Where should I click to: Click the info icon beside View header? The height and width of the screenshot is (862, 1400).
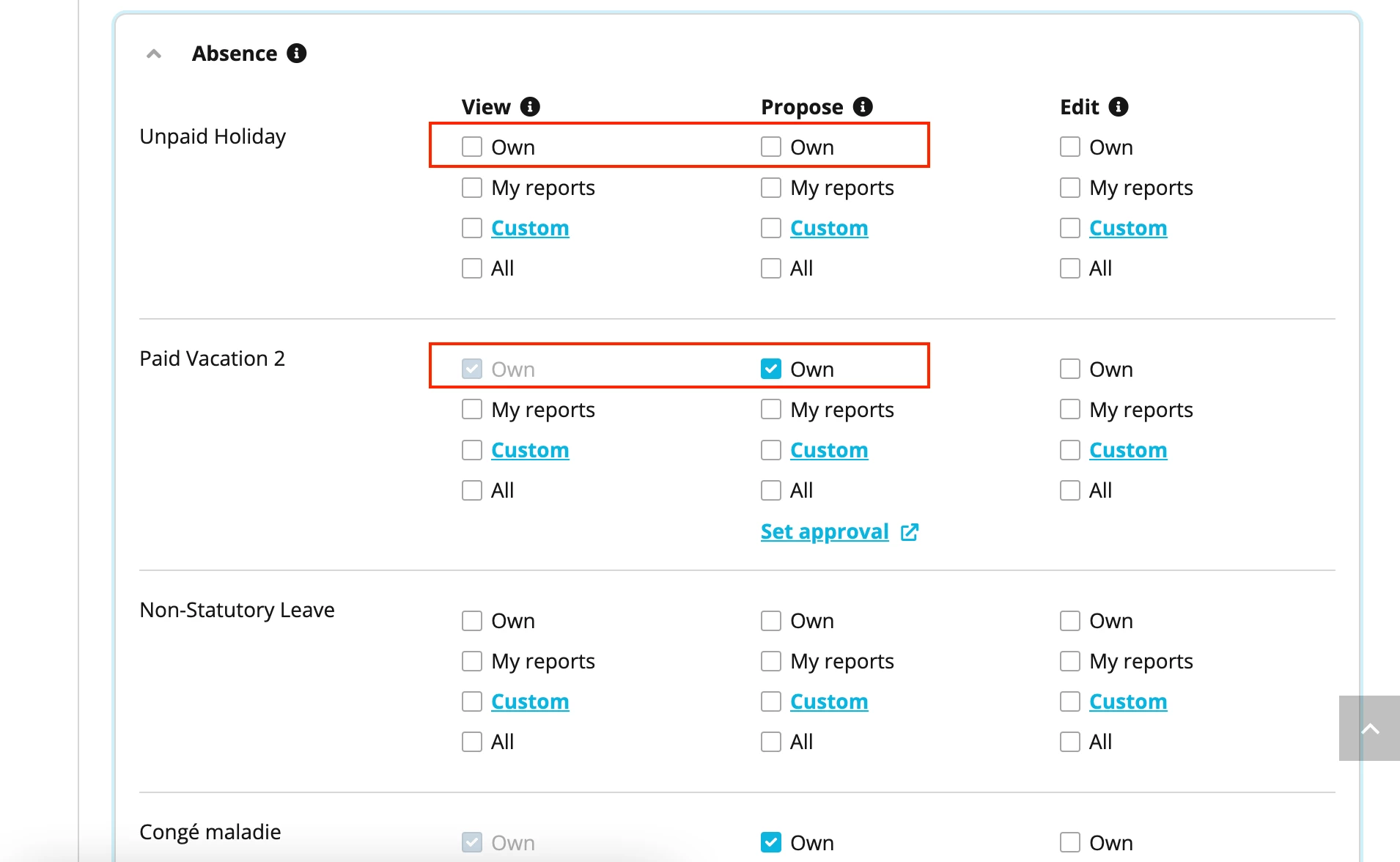tap(530, 107)
